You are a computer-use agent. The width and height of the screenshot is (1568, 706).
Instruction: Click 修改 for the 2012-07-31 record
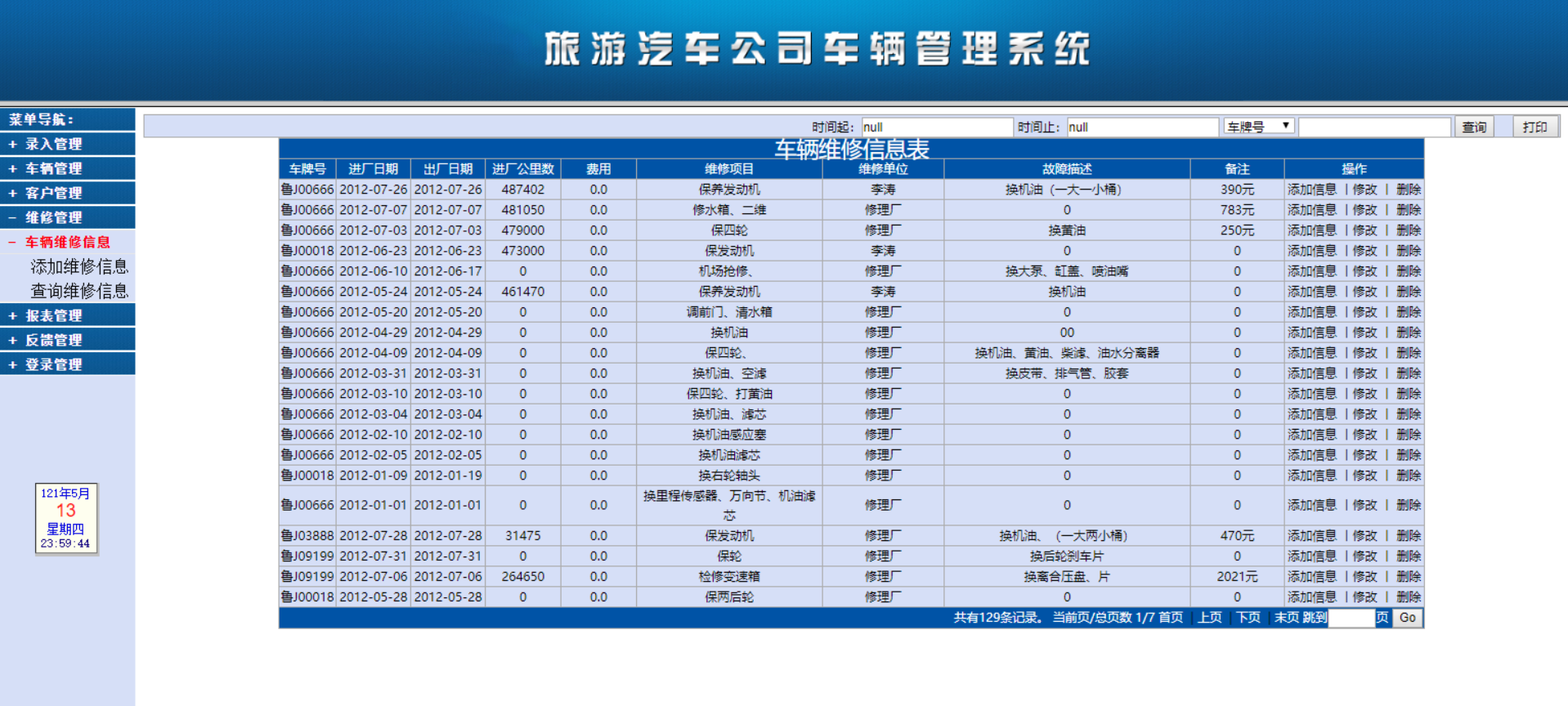point(1364,556)
